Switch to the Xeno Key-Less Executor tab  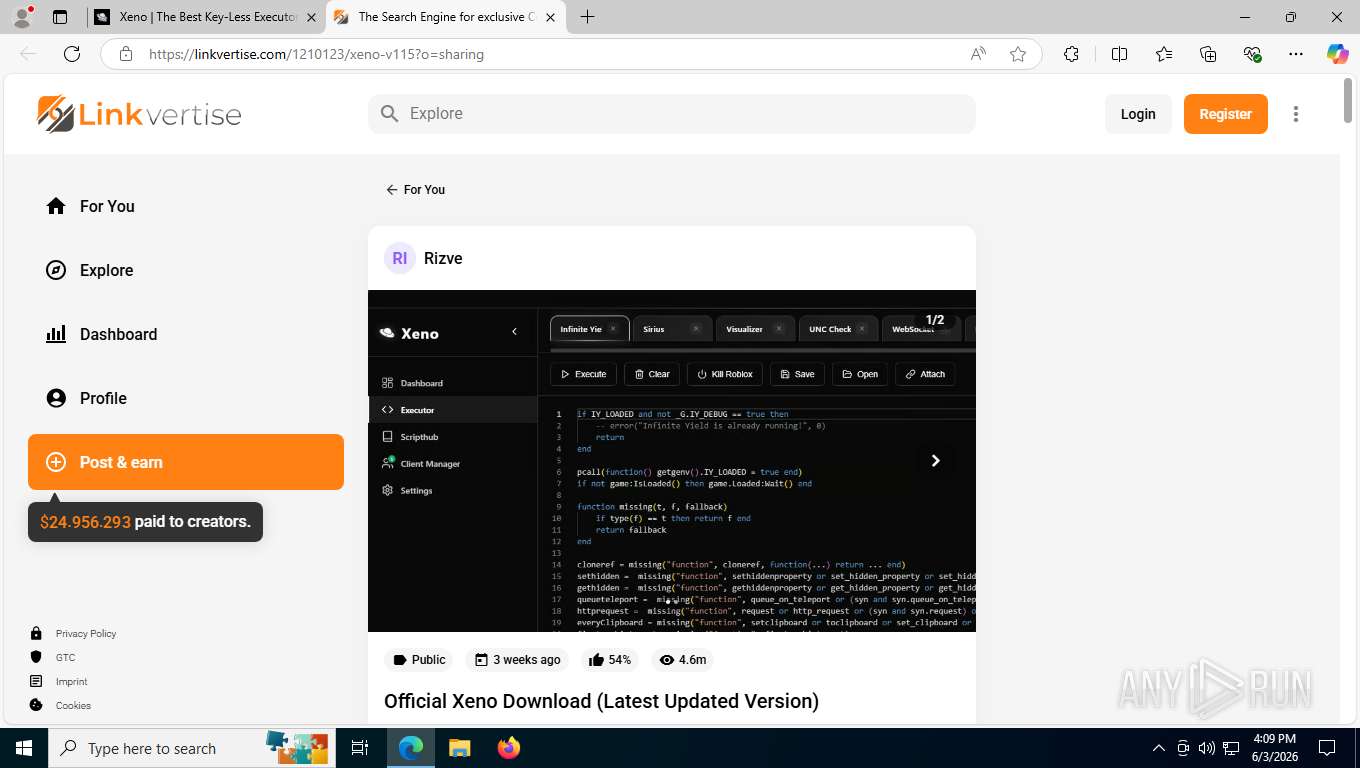(x=207, y=17)
